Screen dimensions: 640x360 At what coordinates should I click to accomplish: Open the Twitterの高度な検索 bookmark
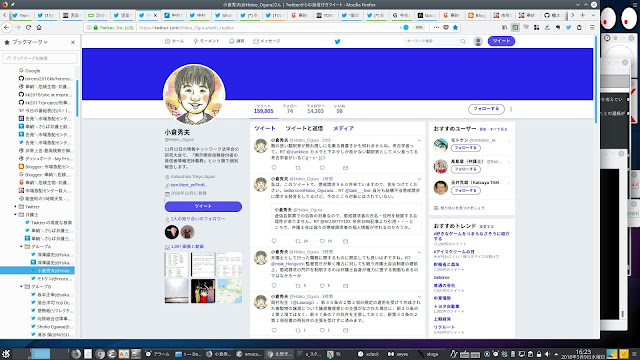click(x=48, y=223)
